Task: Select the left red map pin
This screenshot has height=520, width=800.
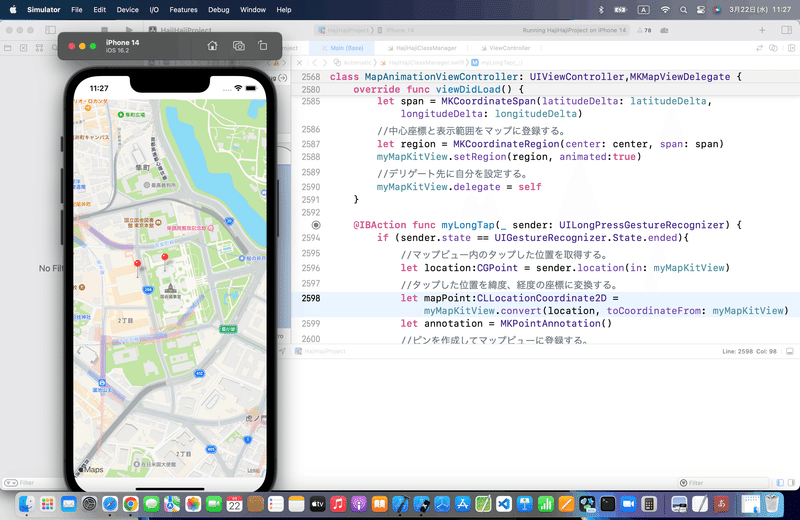Action: 137,264
